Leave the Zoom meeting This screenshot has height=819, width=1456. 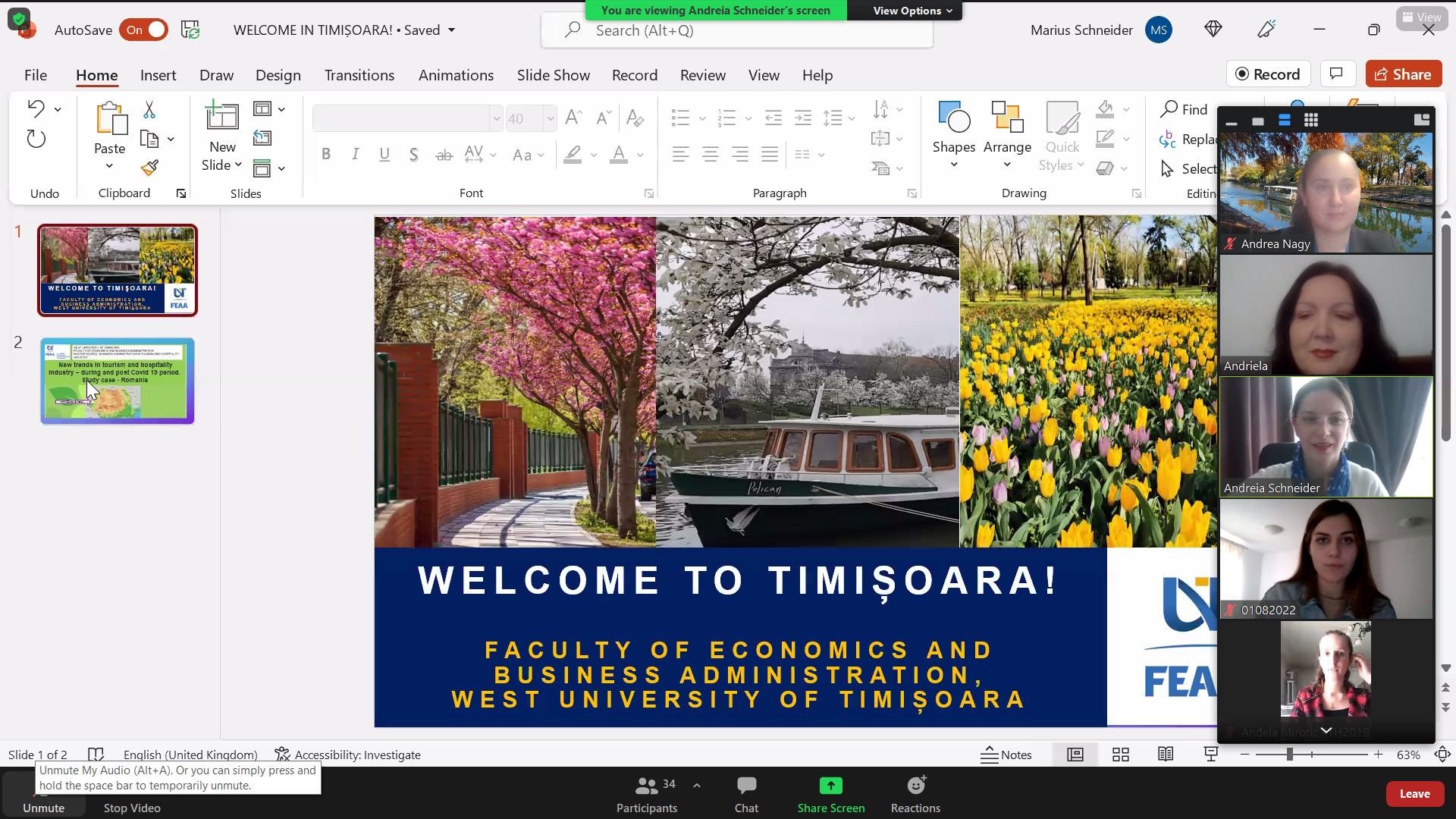(1414, 794)
